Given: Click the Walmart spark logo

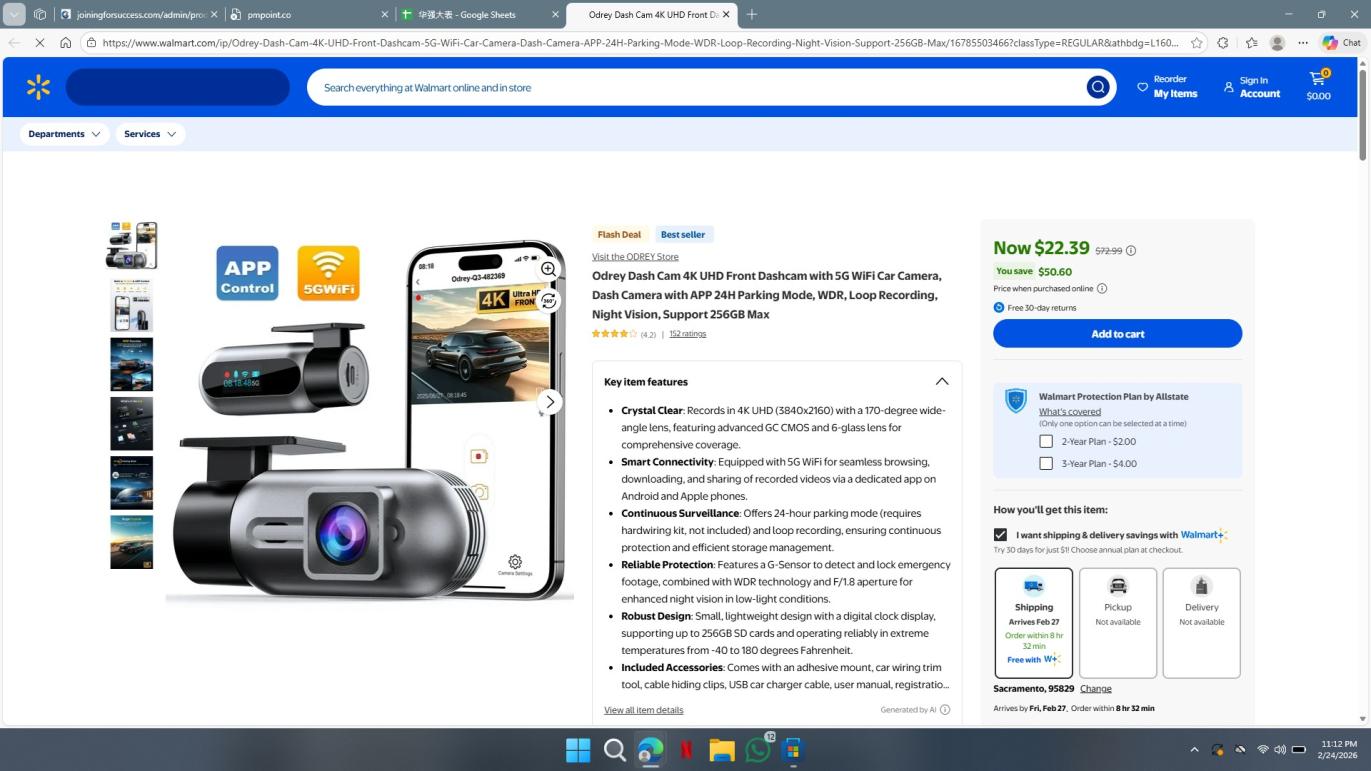Looking at the screenshot, I should click(38, 88).
